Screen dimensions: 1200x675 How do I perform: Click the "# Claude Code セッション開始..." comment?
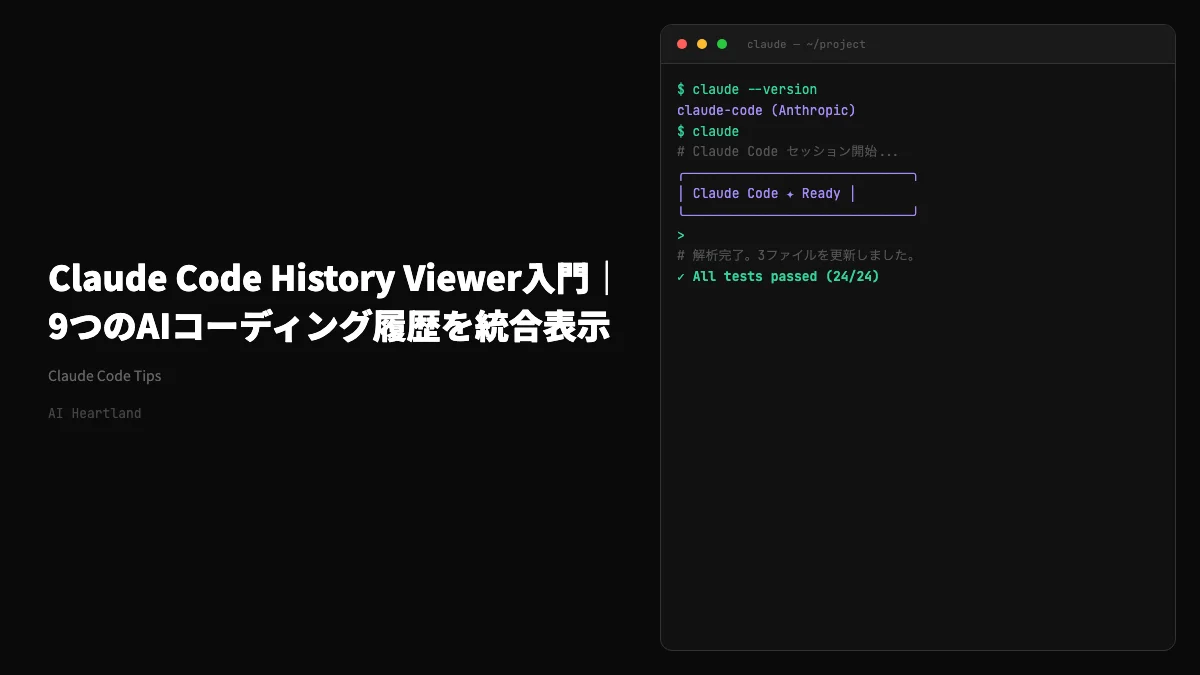point(787,152)
